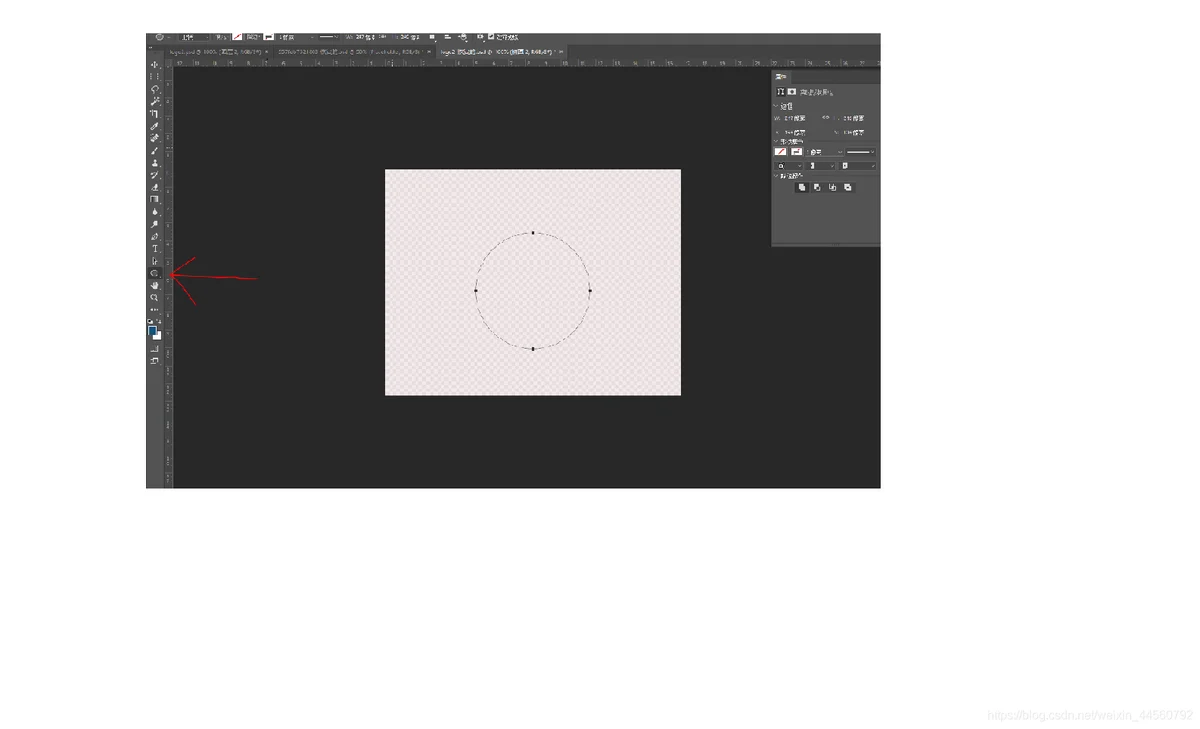Toggle Quick Mask mode in toolbar
Viewport: 1200px width, 729px height.
(x=154, y=347)
